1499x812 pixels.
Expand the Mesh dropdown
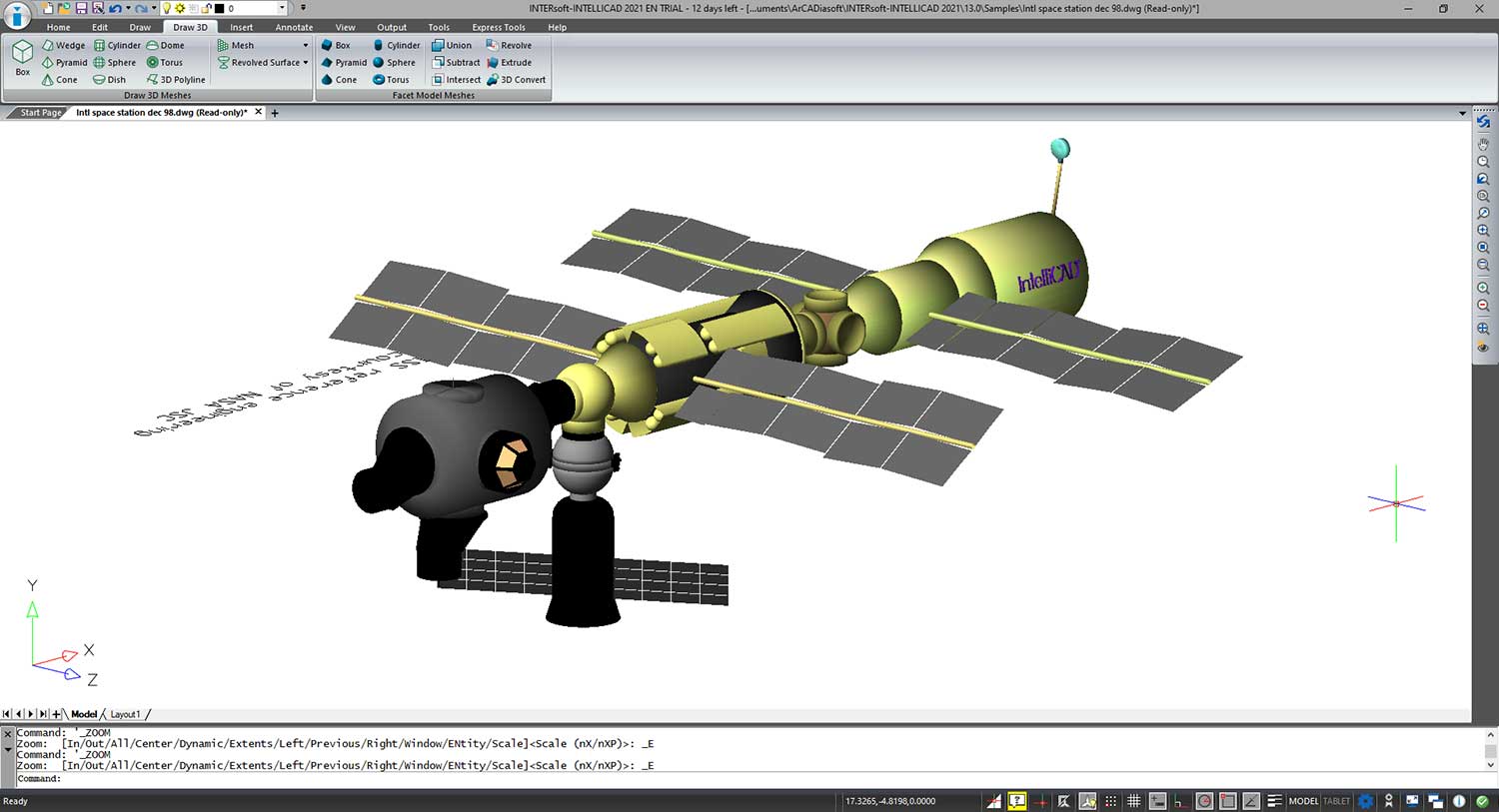306,45
